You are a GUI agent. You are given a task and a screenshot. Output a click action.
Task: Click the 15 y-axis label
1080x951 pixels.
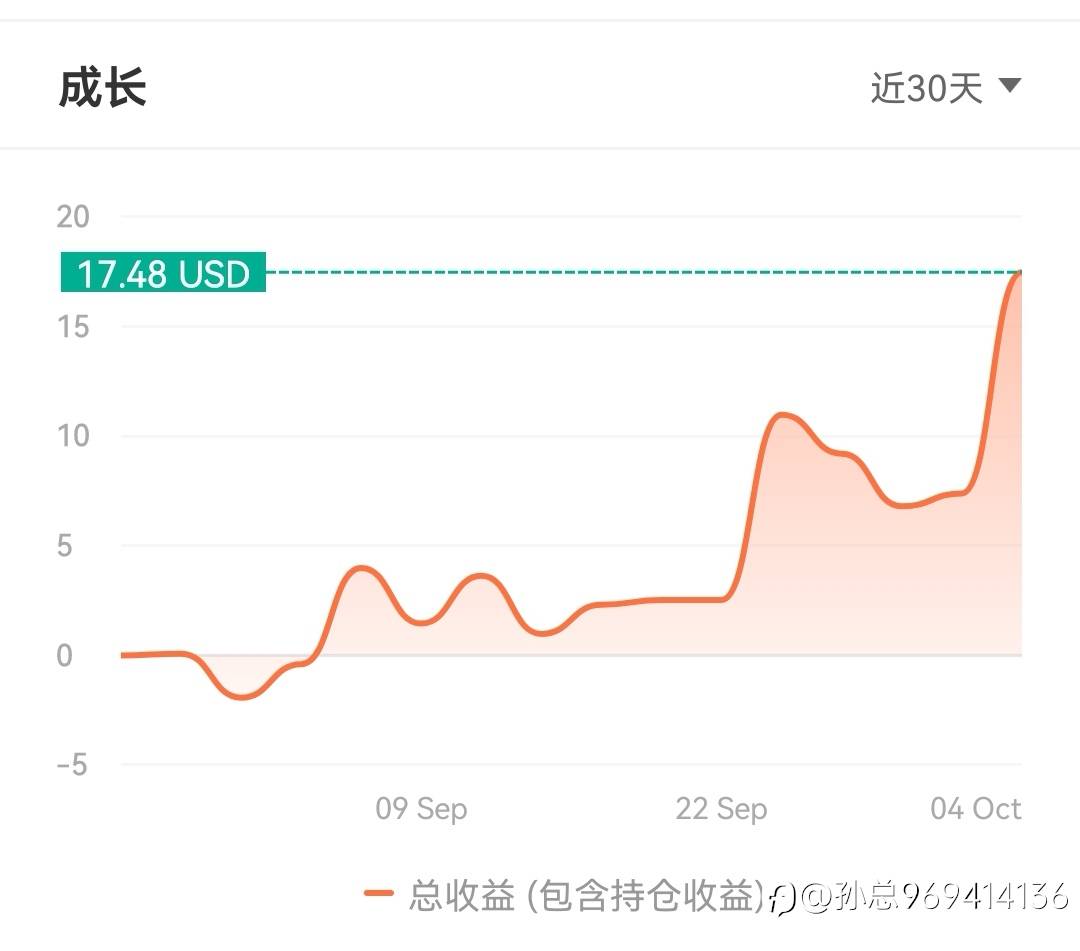click(73, 326)
